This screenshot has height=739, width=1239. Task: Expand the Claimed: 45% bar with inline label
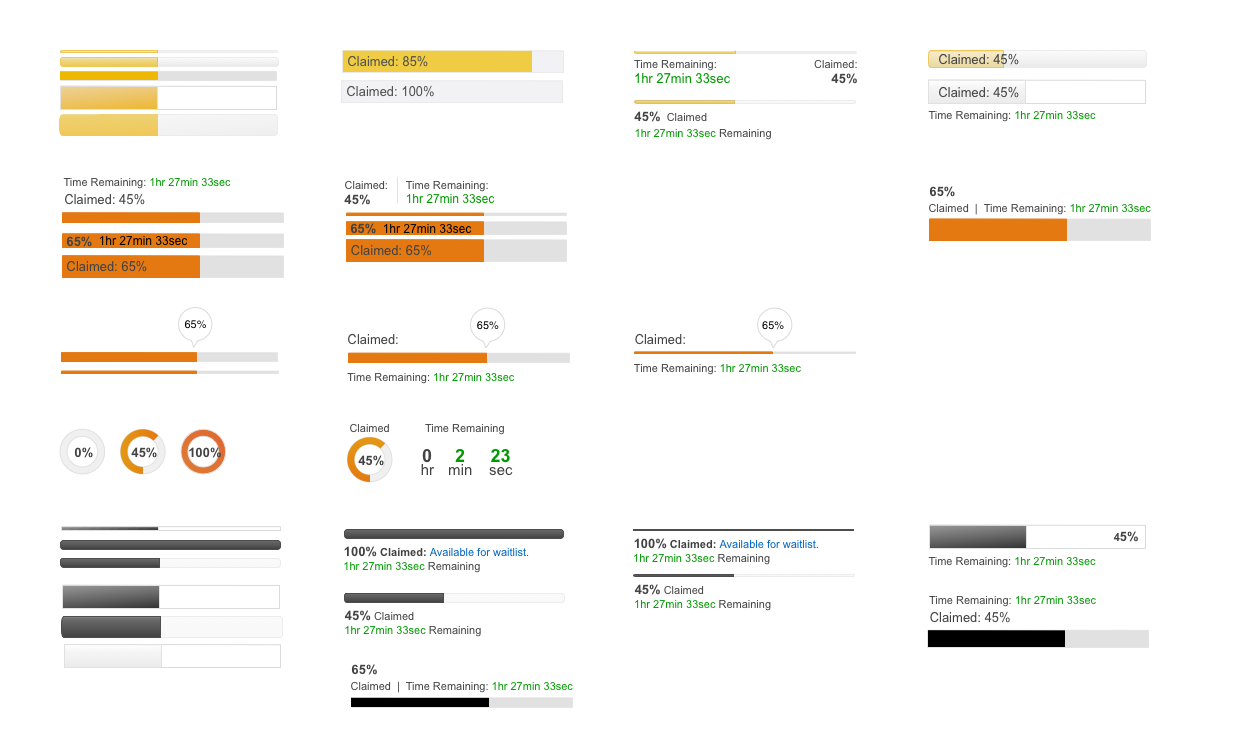1037,91
